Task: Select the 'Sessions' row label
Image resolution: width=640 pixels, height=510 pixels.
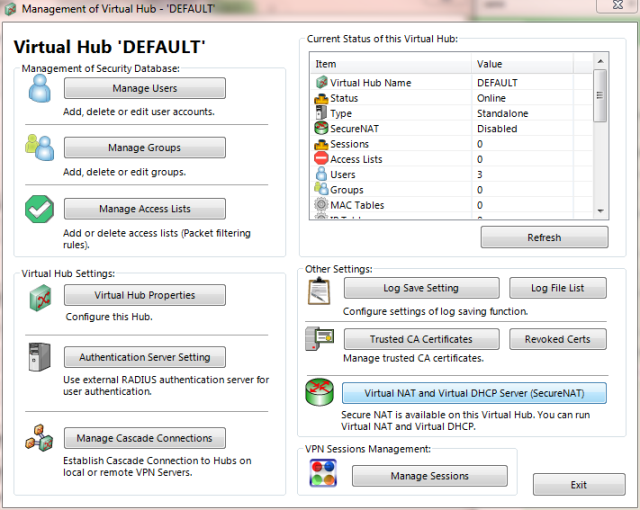Action: (x=349, y=144)
